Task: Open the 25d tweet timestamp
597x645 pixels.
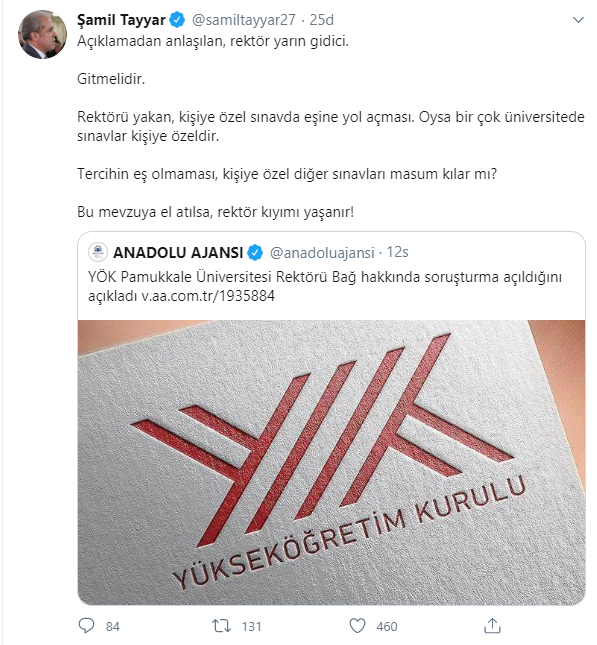Action: (x=321, y=20)
